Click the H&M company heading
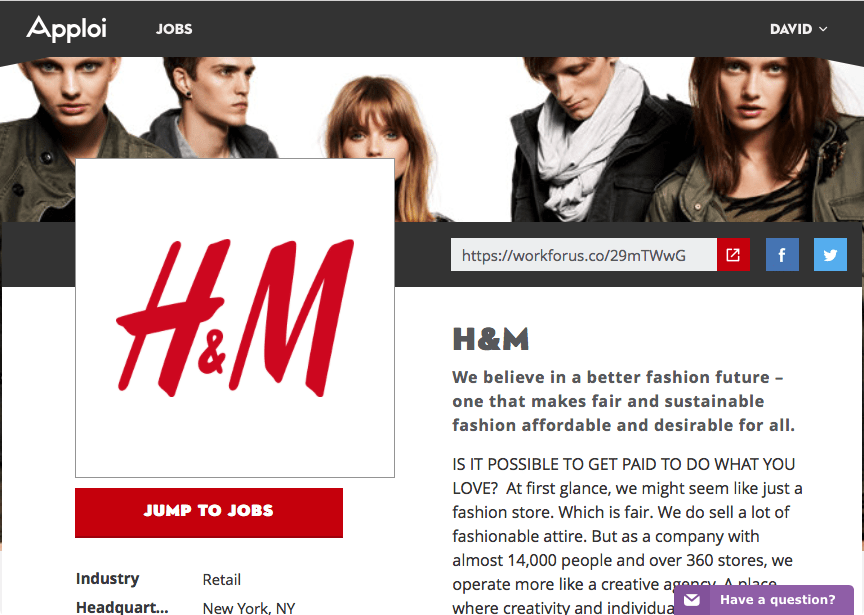Screen dimensions: 864x615 click(490, 339)
